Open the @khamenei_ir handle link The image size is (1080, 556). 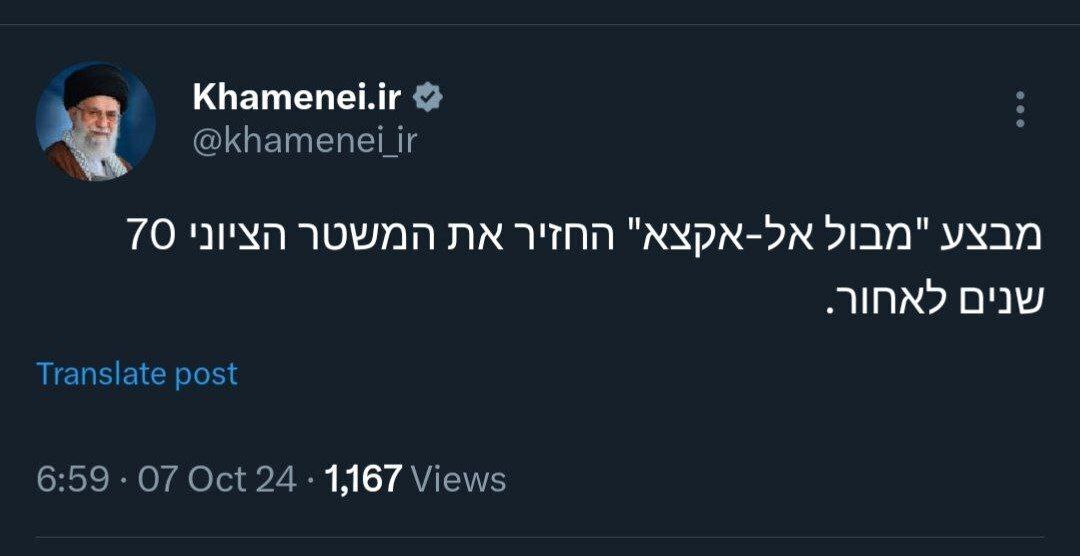pyautogui.click(x=304, y=142)
